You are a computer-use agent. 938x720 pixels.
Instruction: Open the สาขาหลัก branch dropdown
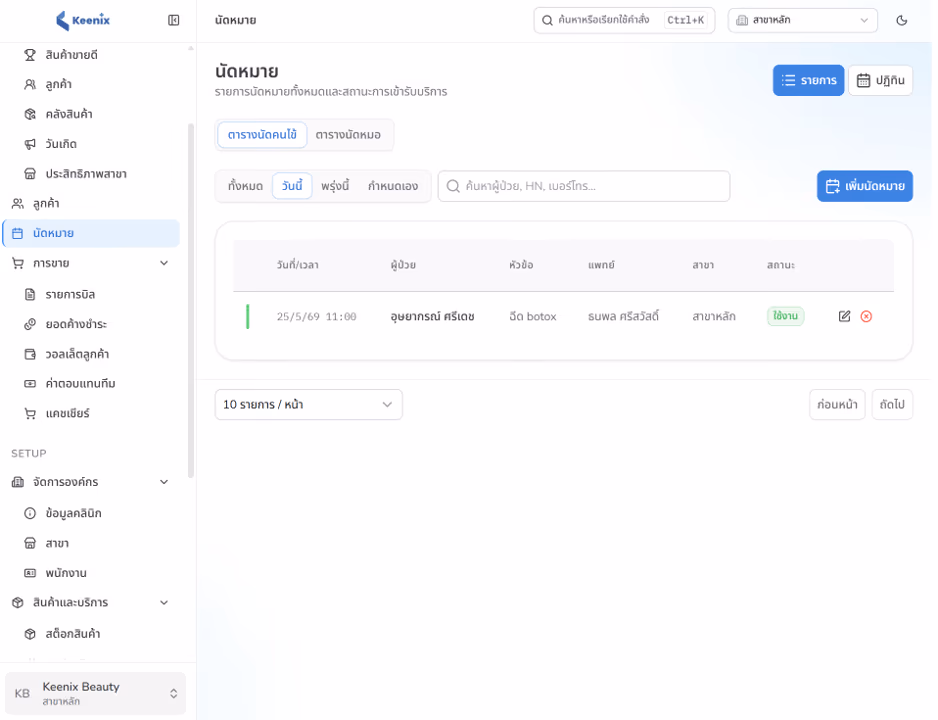coord(802,20)
